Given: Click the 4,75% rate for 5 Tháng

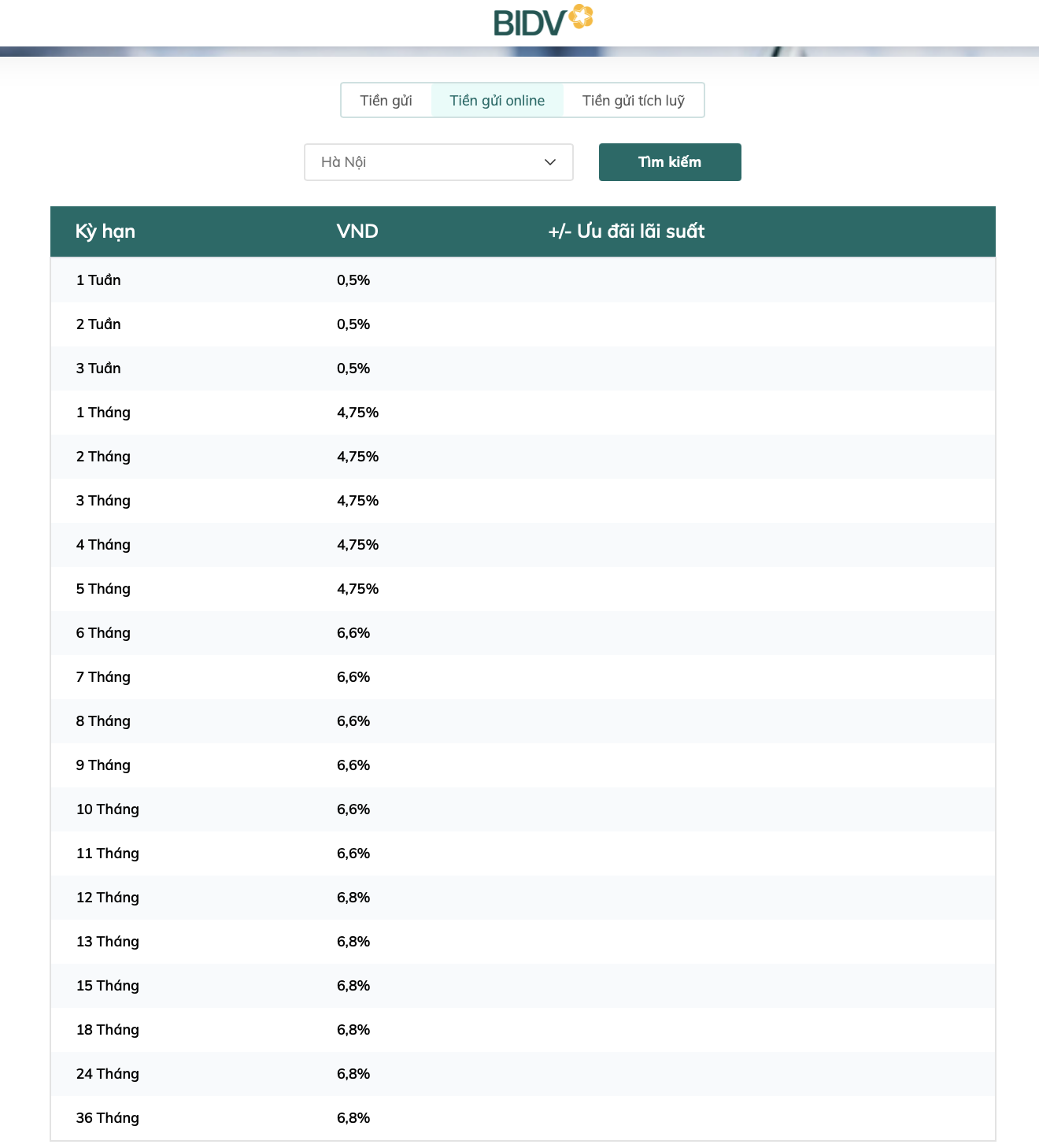Looking at the screenshot, I should coord(358,589).
